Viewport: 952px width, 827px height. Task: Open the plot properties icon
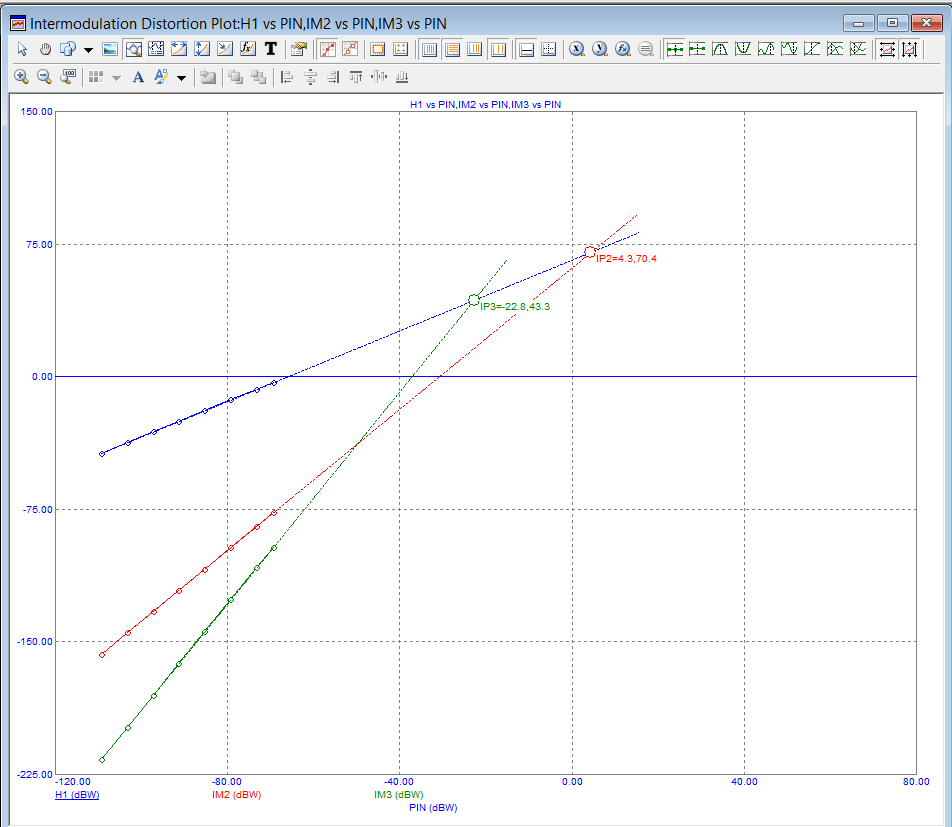[x=299, y=49]
